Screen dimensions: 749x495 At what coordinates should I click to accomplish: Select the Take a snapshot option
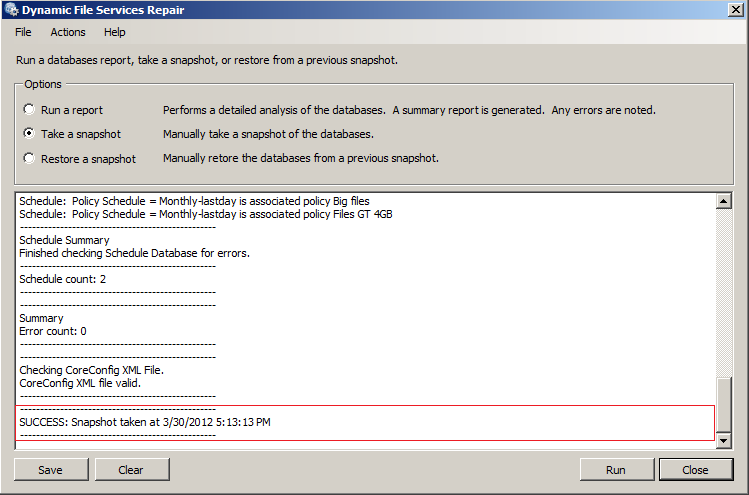point(29,134)
